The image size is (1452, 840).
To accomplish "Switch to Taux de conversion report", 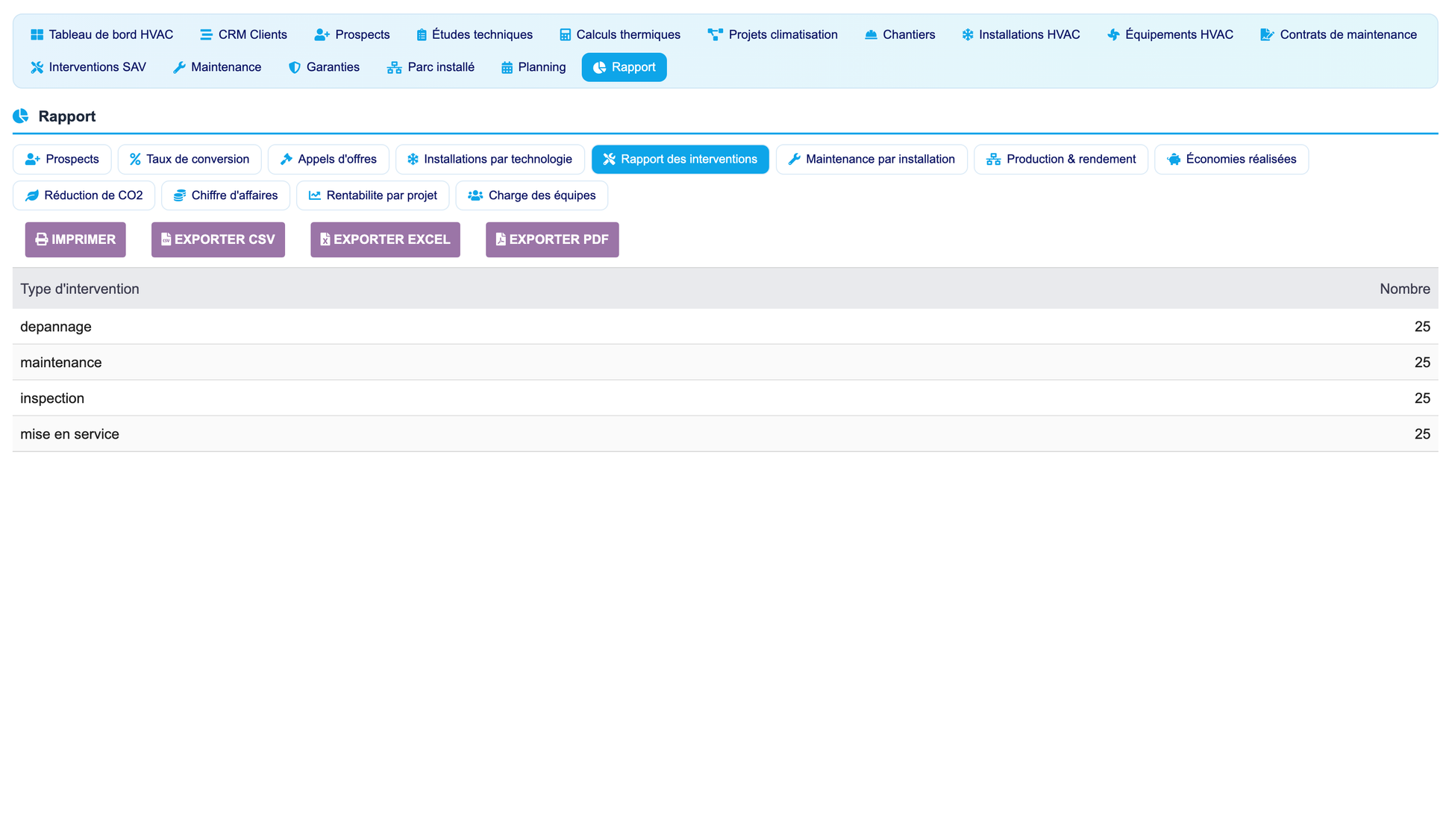I will 190,160.
